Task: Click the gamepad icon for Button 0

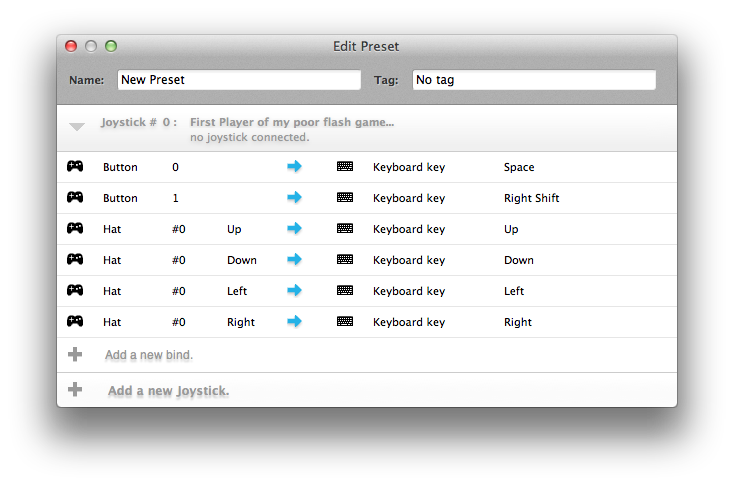Action: (75, 166)
